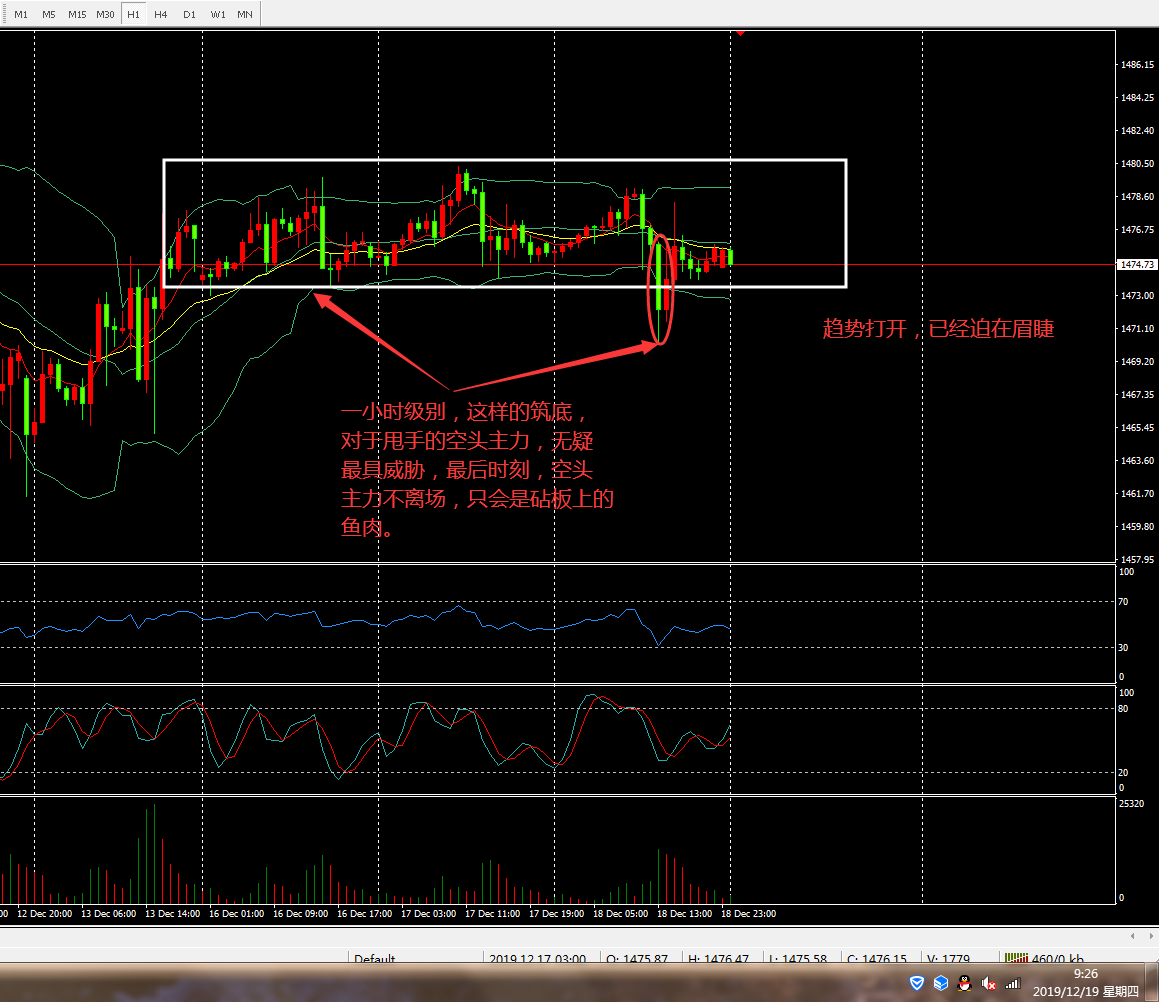Choose the M30 period button

[x=105, y=15]
